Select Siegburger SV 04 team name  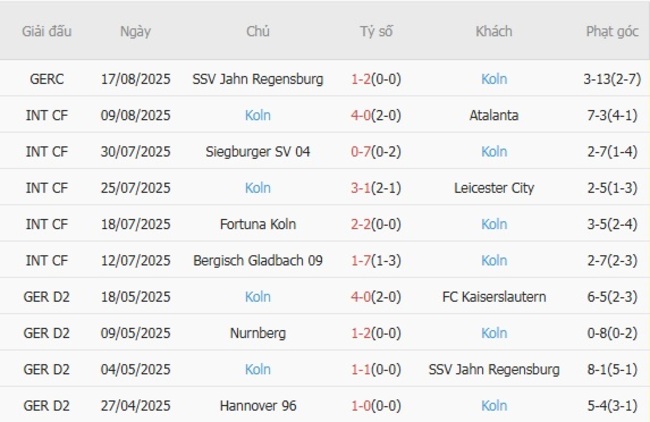pos(258,151)
